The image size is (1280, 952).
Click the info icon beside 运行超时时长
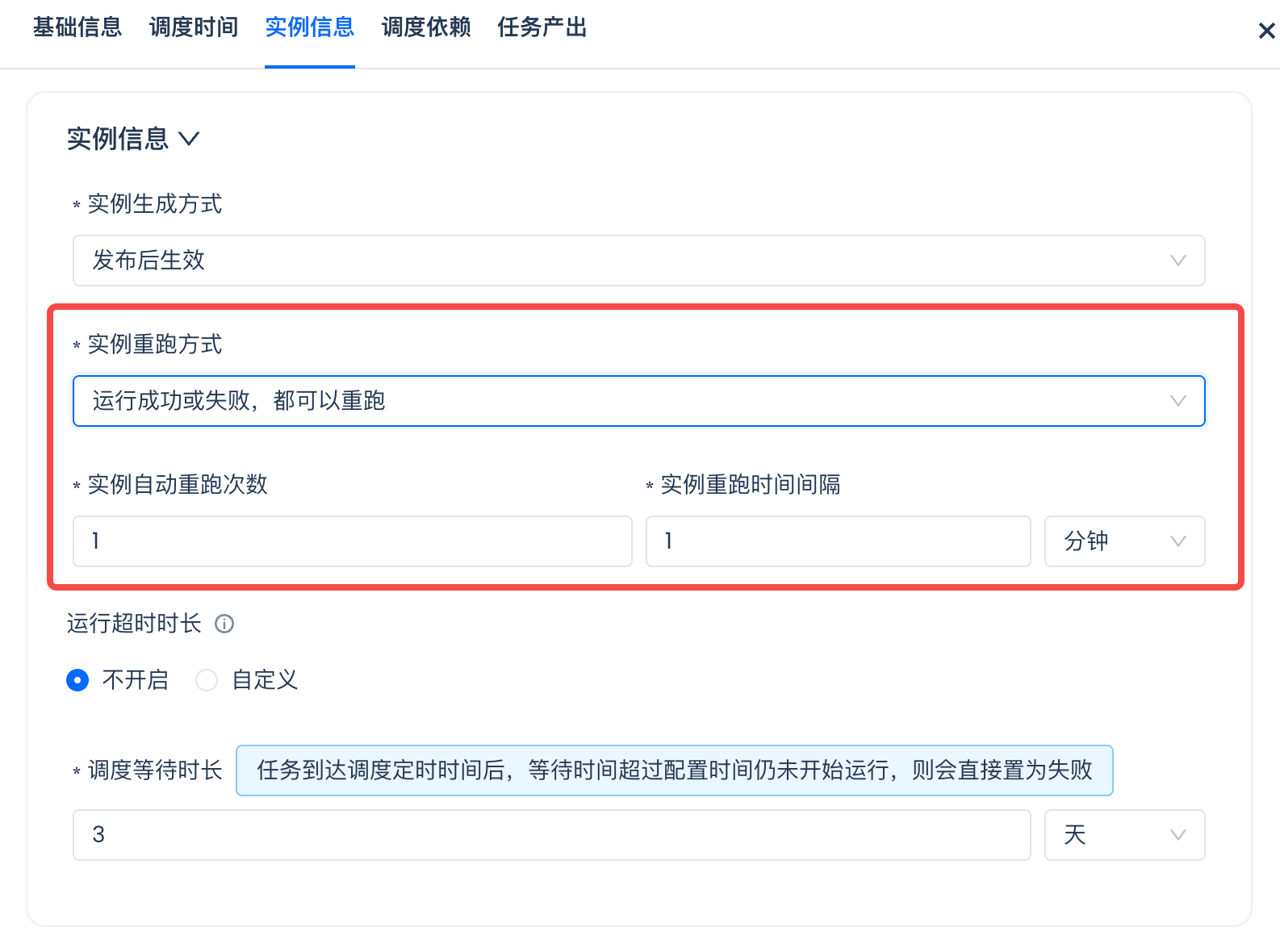coord(224,624)
